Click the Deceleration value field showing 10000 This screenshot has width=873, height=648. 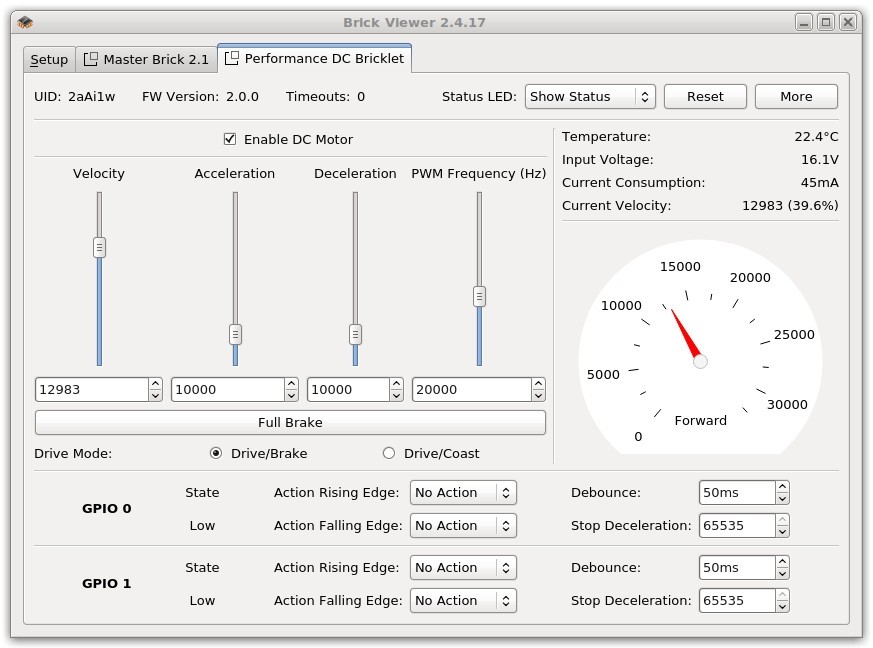[348, 390]
